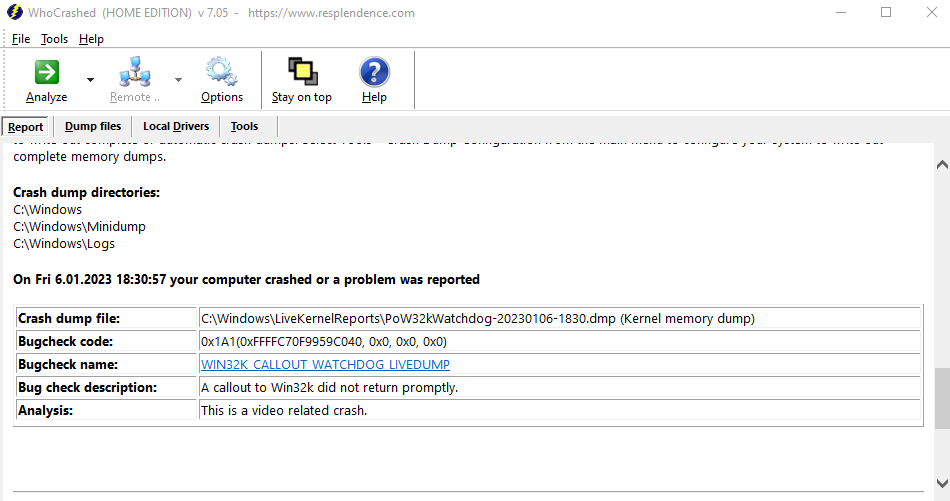Click the WhoCrashed lightning bolt title icon
The height and width of the screenshot is (501, 950).
pos(14,13)
